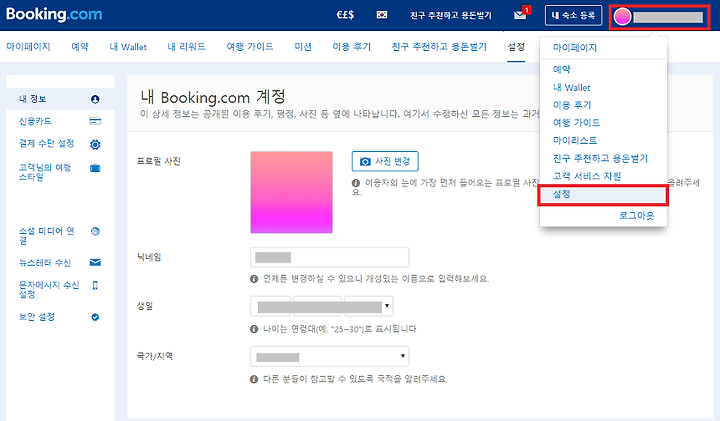720x421 pixels.
Task: Select 예약 in the account dropdown menu
Action: pyautogui.click(x=562, y=69)
